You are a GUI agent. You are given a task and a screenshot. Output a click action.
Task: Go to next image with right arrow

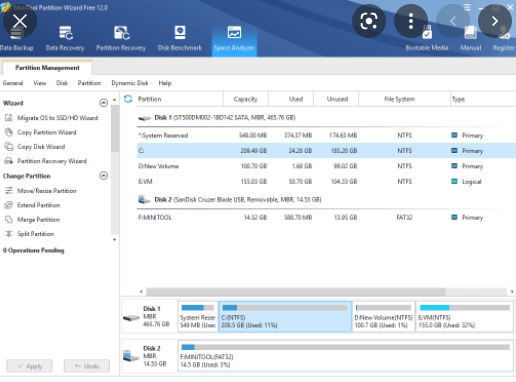(495, 21)
